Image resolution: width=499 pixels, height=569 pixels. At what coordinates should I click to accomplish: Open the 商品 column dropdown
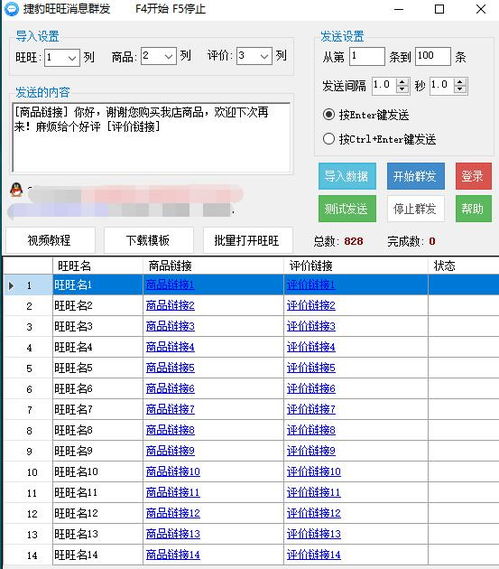[159, 56]
